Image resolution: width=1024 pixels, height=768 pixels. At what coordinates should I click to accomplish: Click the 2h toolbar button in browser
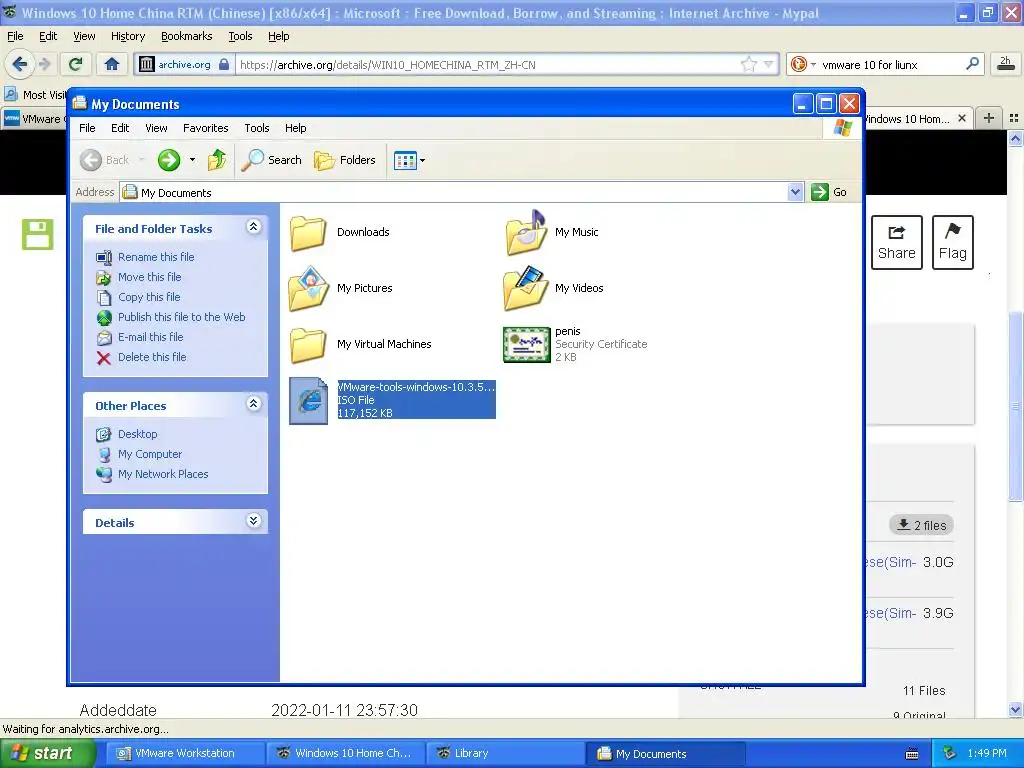pyautogui.click(x=1005, y=63)
